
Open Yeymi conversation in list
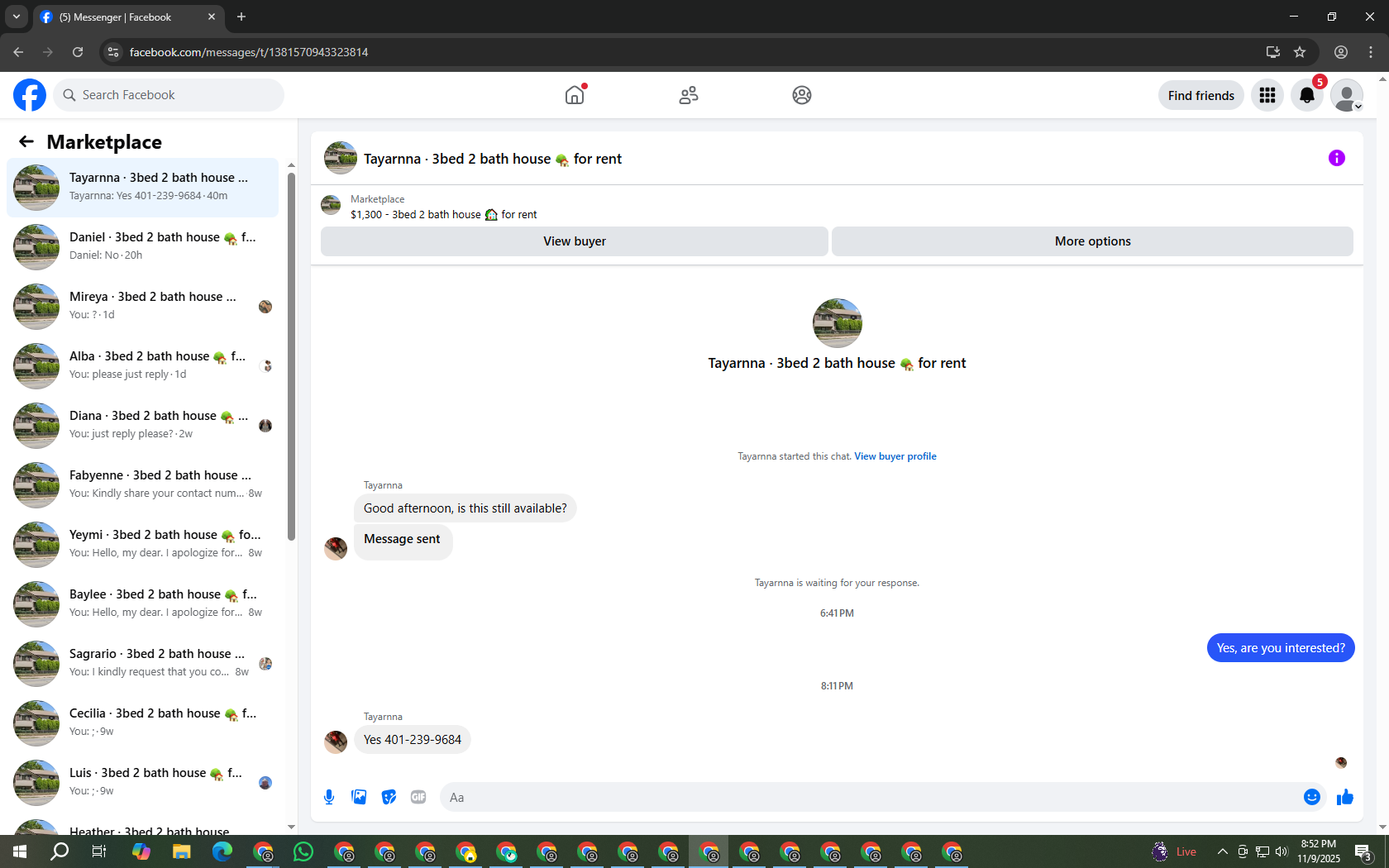point(142,545)
